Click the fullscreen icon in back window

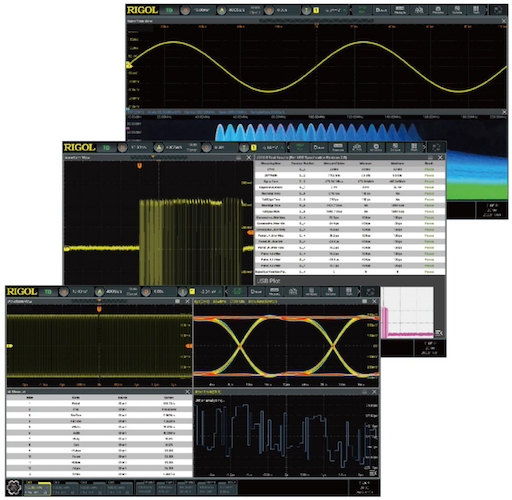(498, 10)
